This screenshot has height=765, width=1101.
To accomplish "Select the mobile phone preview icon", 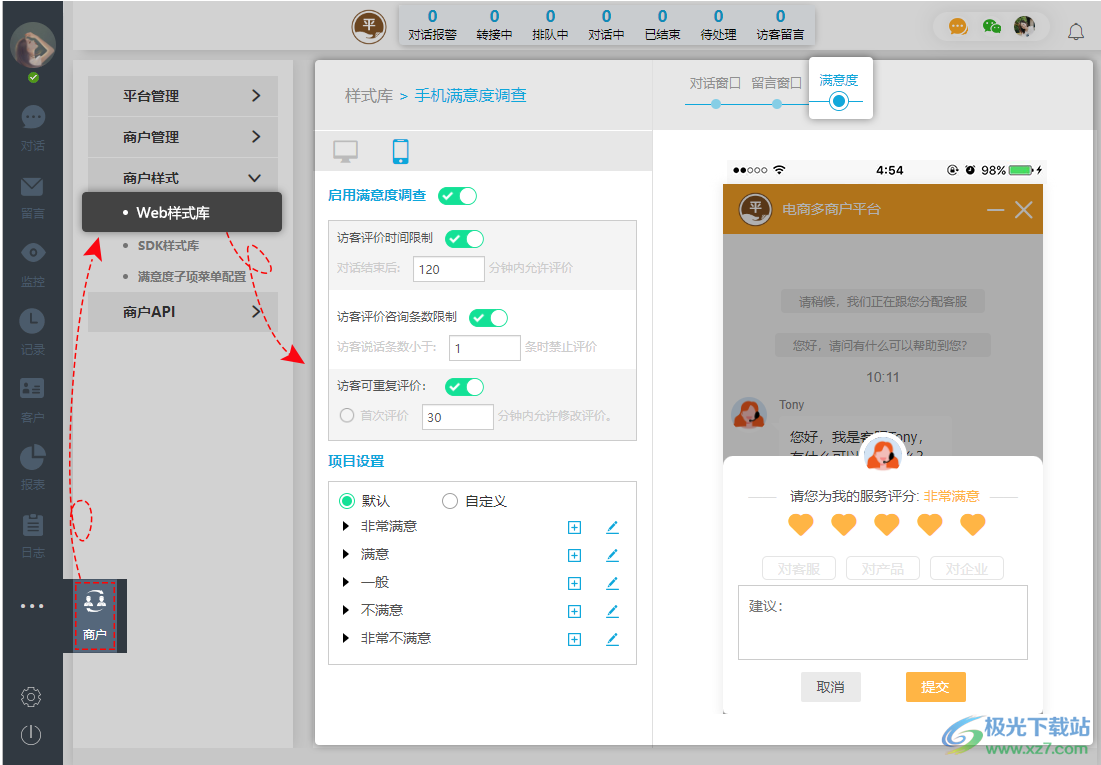I will point(400,151).
